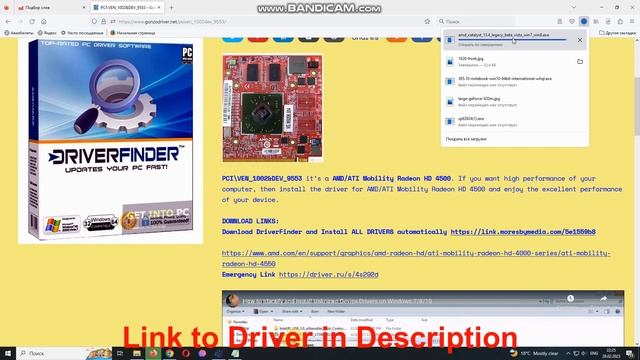This screenshot has width=640, height=360.
Task: List all tabs dropdown arrow
Action: 573,7
